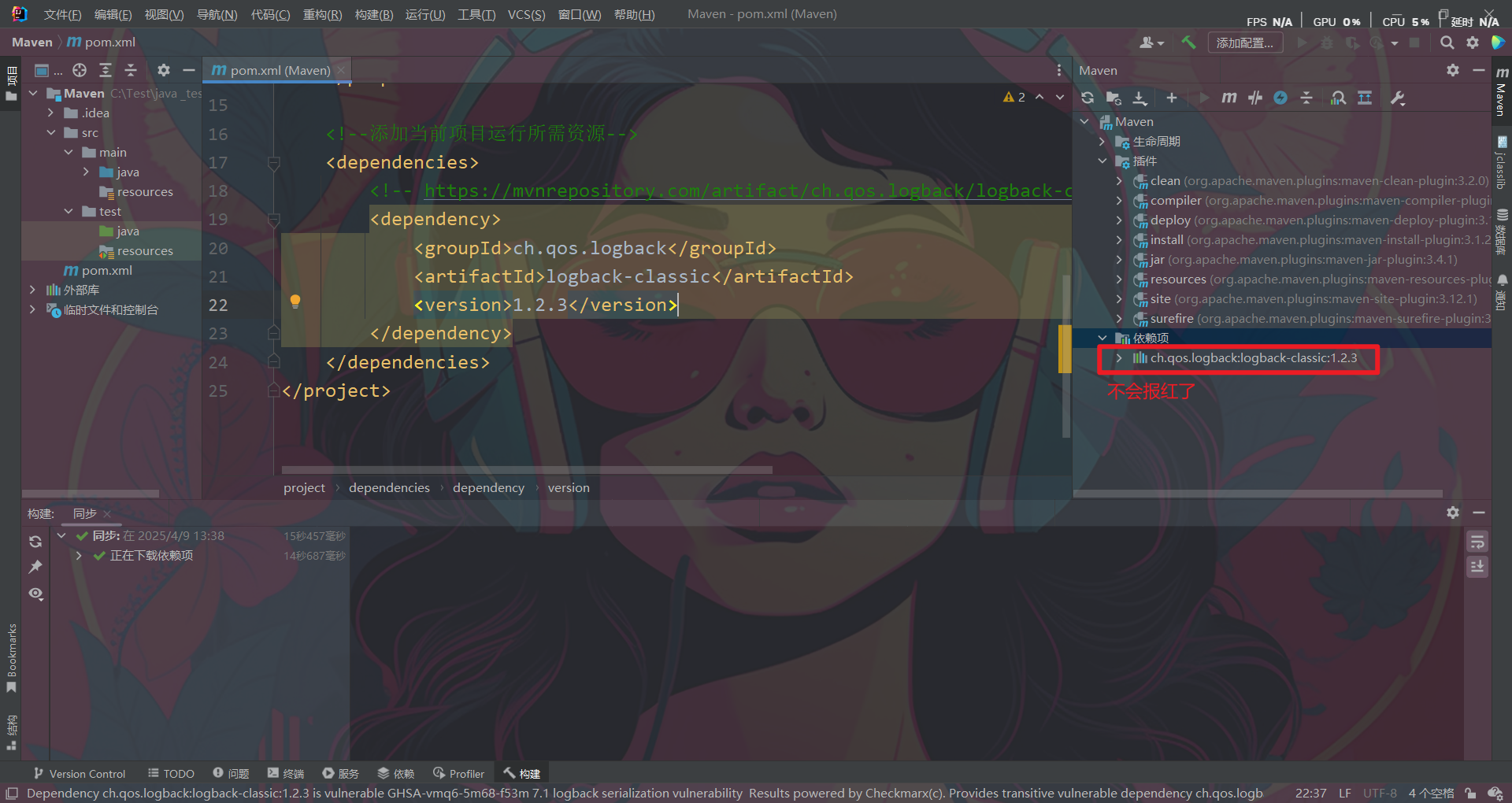
Task: Open the code-with-me user dropdown
Action: [x=1151, y=43]
